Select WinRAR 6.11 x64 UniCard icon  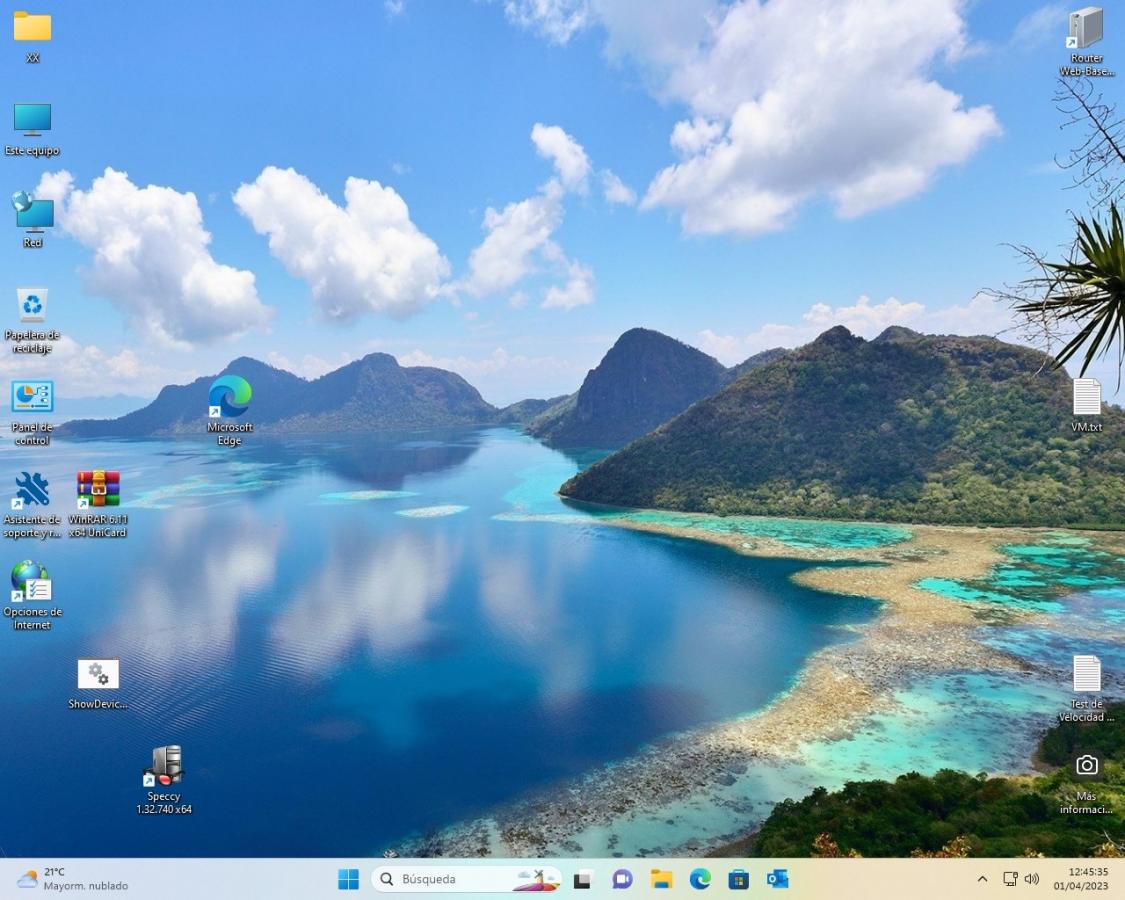98,490
